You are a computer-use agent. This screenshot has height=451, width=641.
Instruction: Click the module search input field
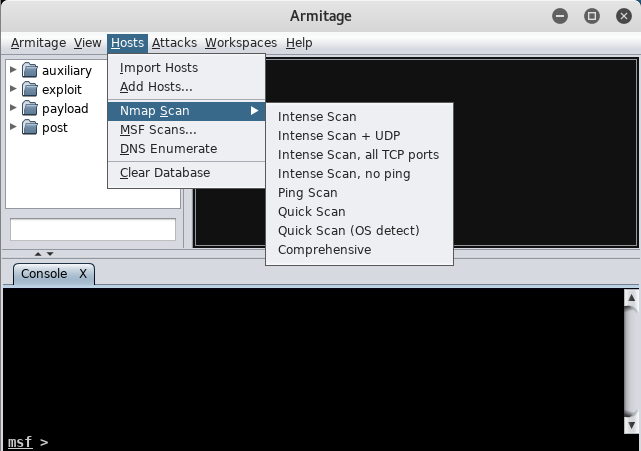tap(93, 229)
